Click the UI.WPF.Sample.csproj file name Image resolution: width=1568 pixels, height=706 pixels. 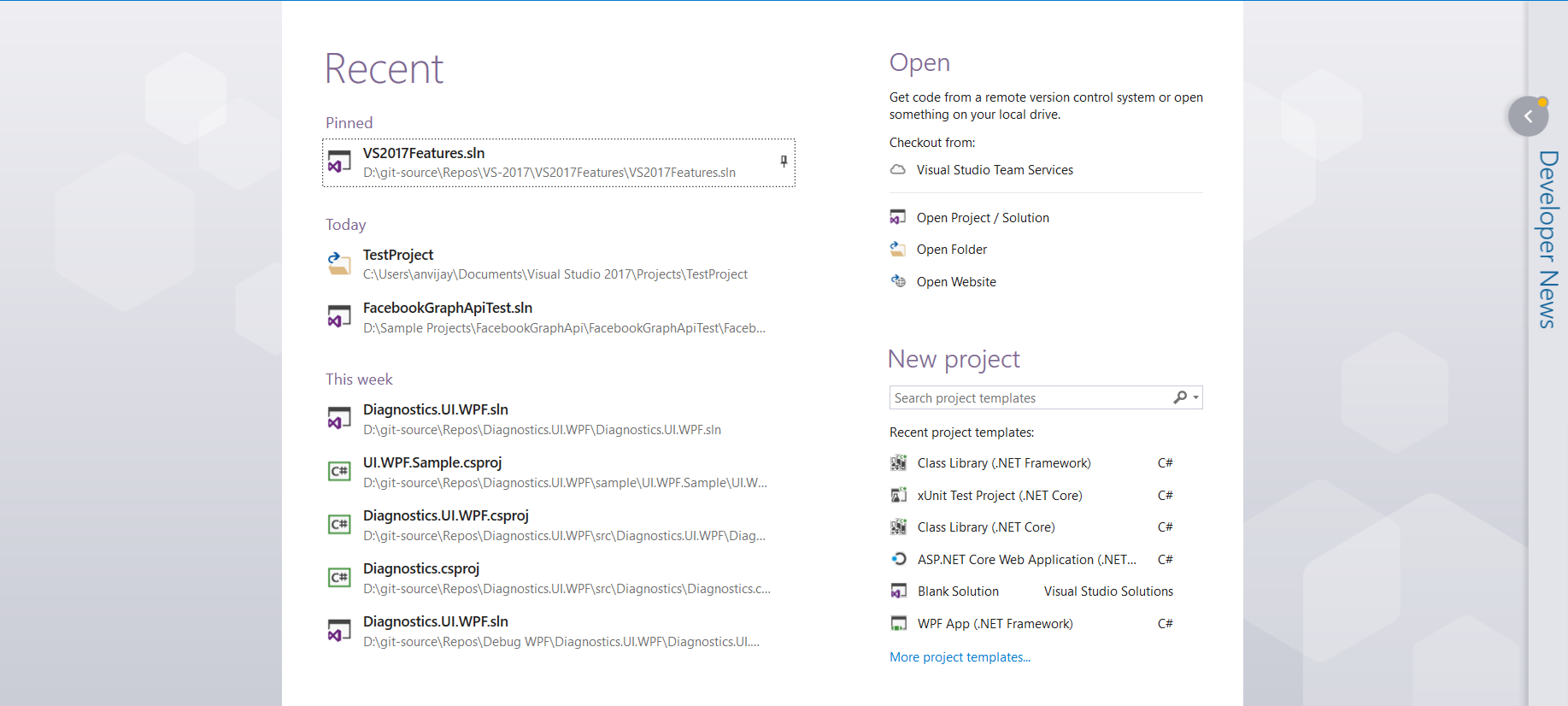[432, 462]
